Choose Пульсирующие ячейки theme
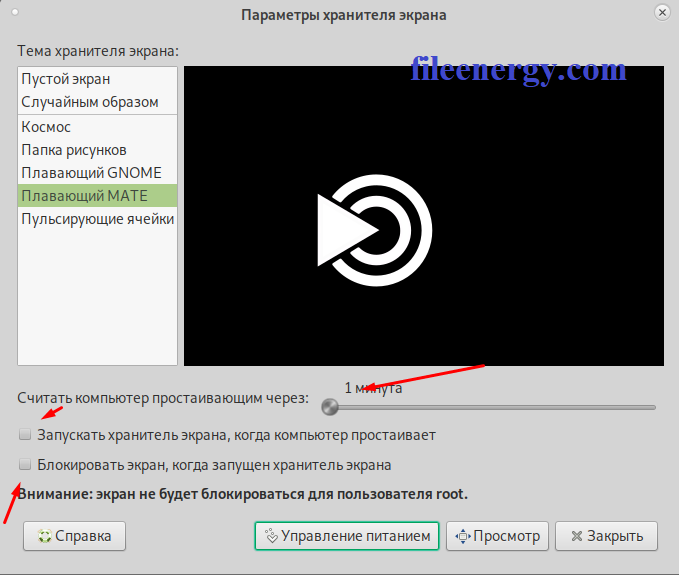679x575 pixels. click(97, 219)
